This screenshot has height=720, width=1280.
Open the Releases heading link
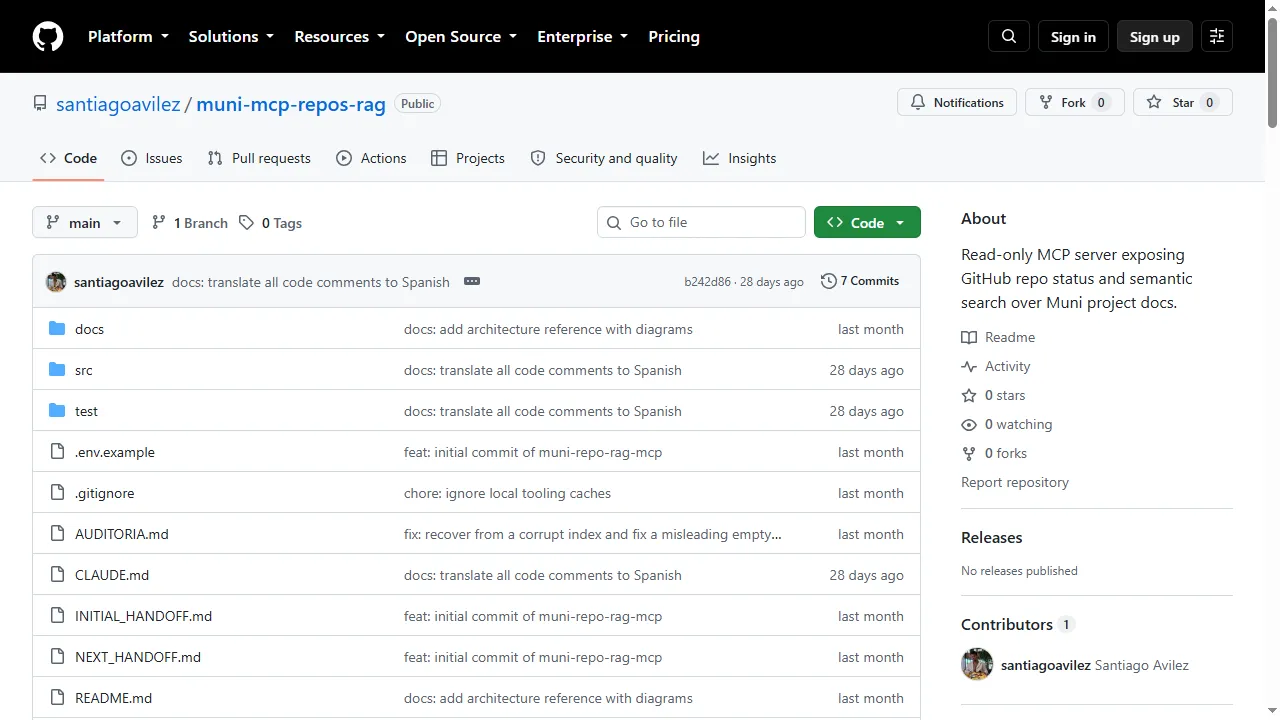(x=992, y=537)
